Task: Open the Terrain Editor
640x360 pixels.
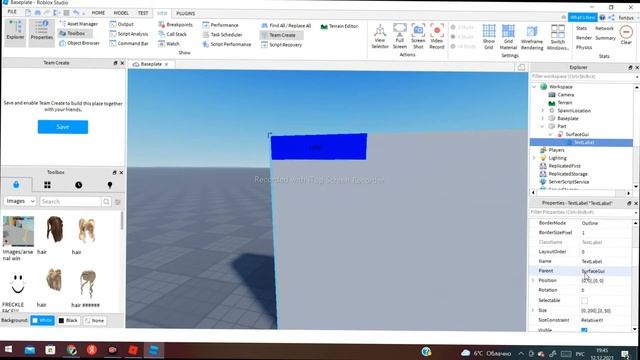Action: [339, 26]
